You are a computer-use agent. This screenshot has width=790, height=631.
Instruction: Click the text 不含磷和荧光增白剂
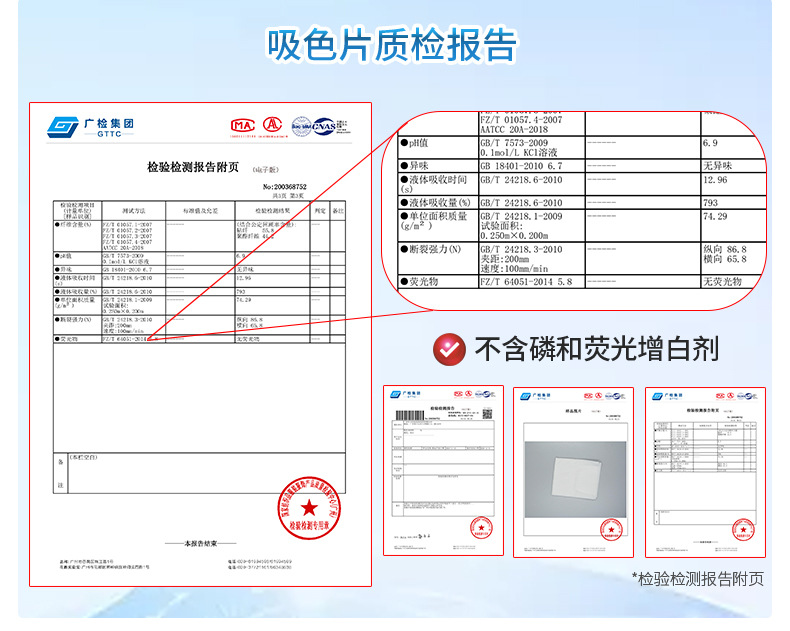pyautogui.click(x=597, y=349)
